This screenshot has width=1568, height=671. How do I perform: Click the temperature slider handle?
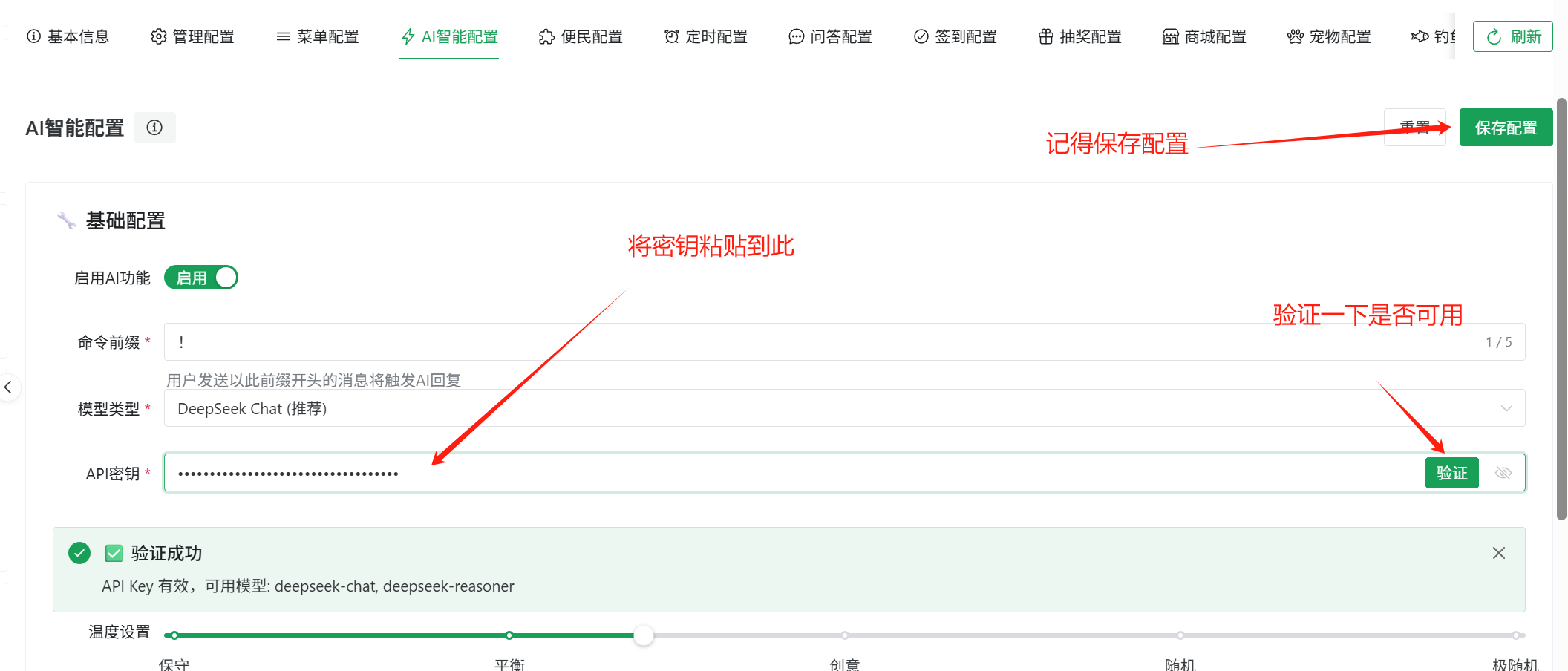644,635
